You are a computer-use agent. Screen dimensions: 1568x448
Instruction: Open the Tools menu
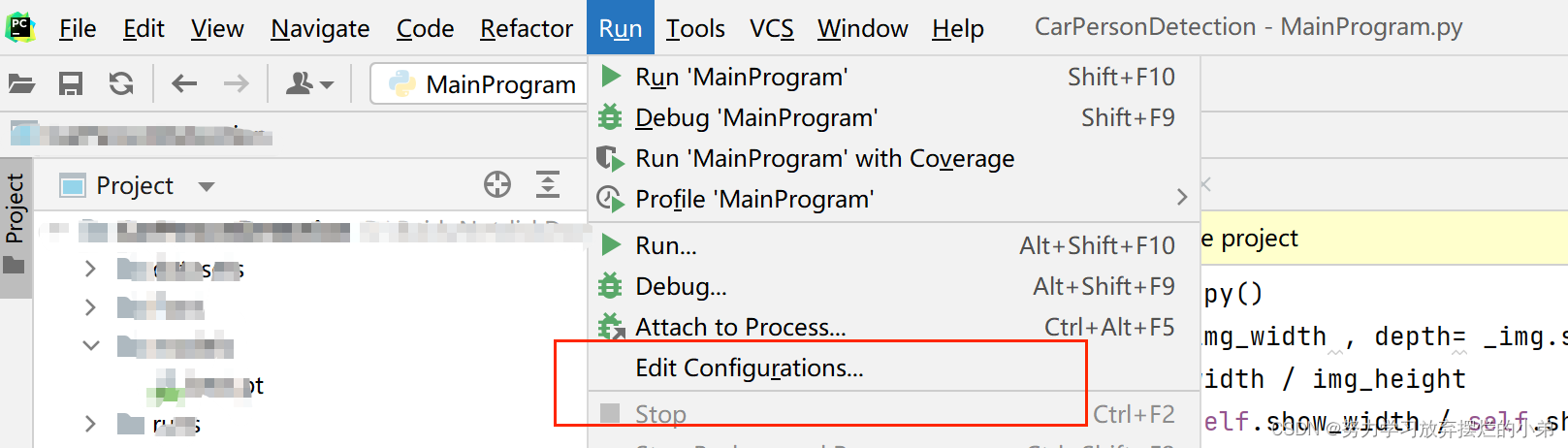point(695,28)
